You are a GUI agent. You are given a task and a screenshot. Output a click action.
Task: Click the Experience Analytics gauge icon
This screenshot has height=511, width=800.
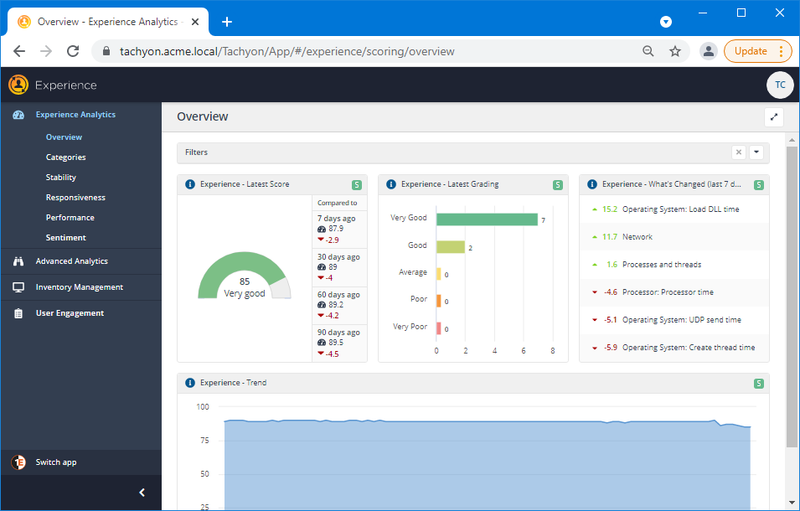[18, 115]
